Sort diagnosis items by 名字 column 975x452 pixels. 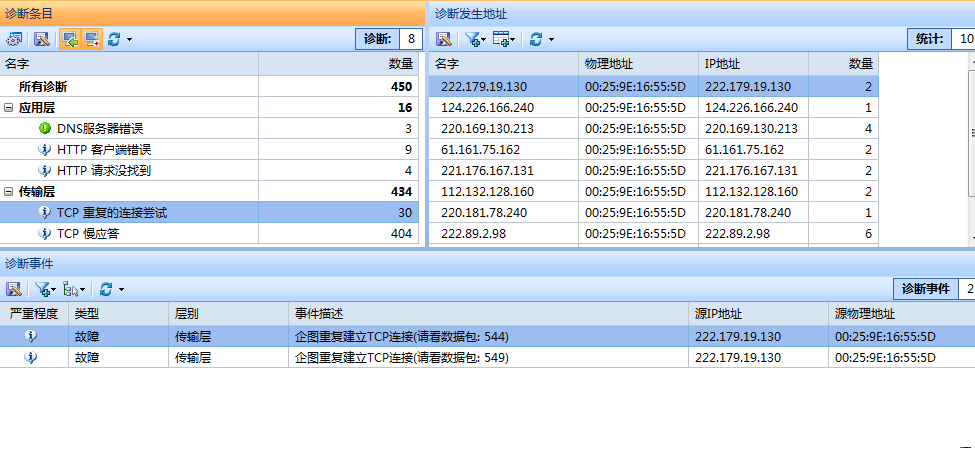(x=129, y=63)
